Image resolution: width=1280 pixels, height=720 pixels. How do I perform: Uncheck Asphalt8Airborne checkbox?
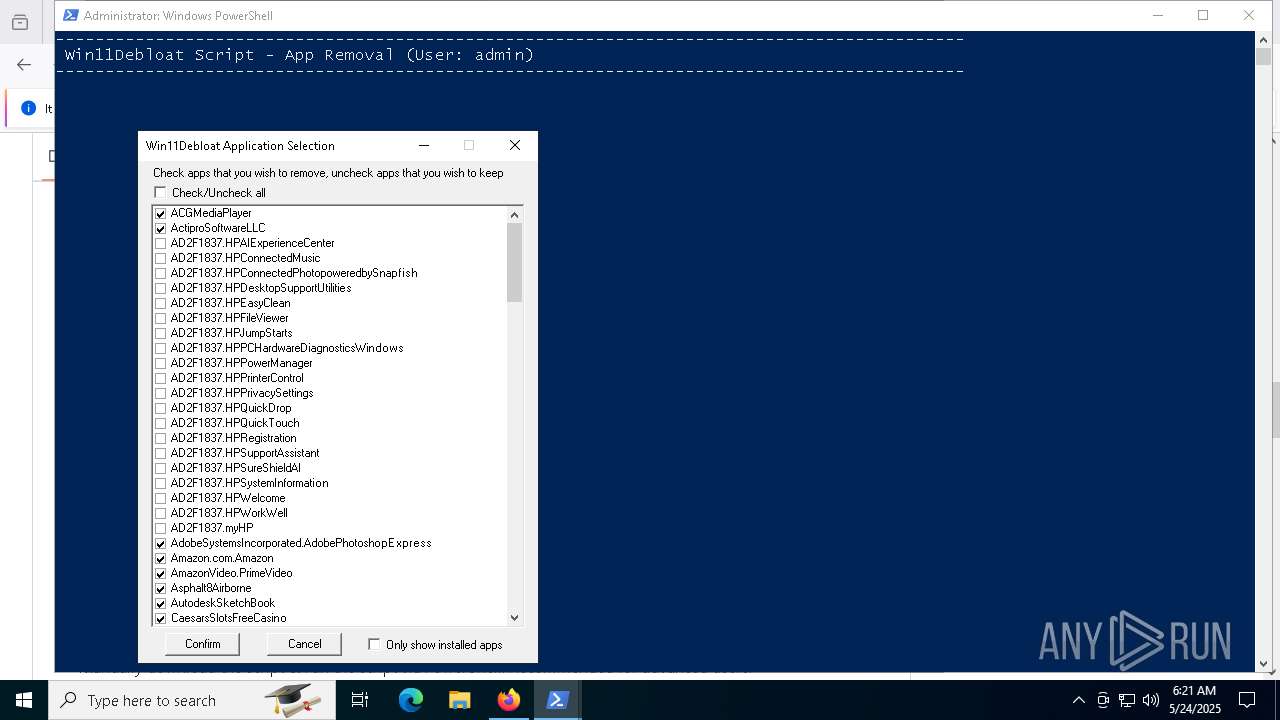coord(161,588)
